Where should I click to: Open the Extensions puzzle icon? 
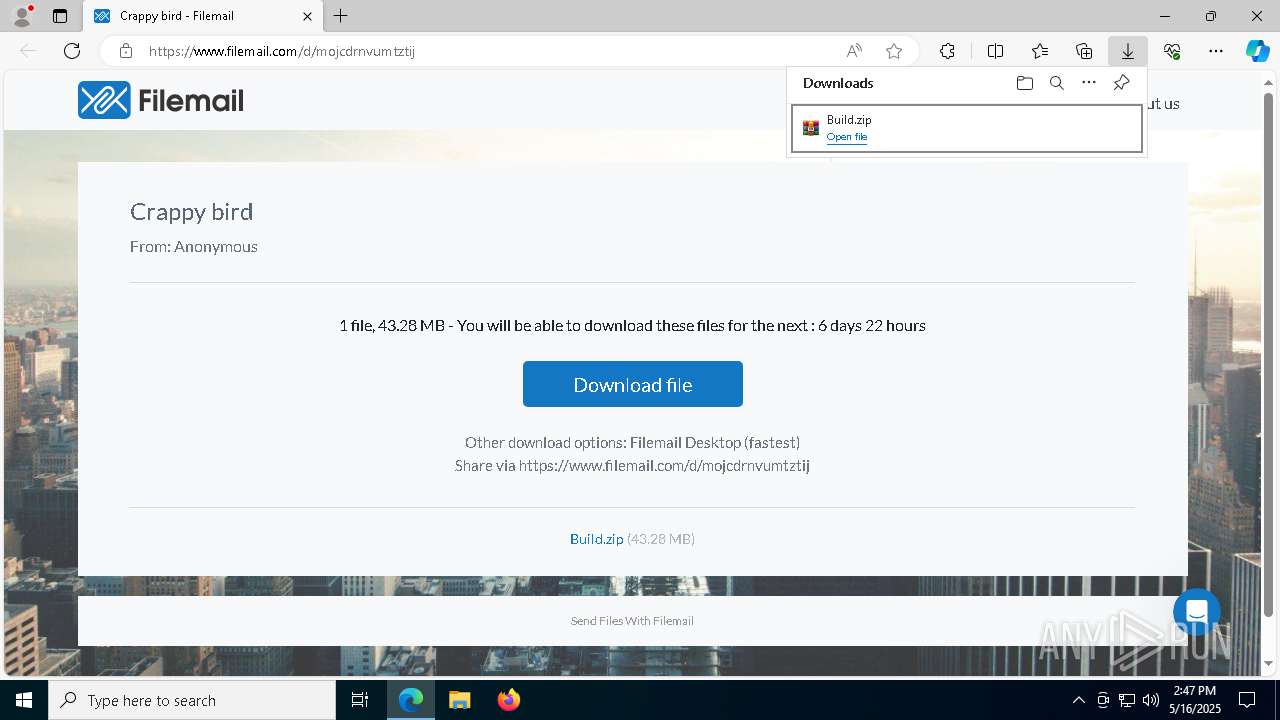click(x=947, y=51)
